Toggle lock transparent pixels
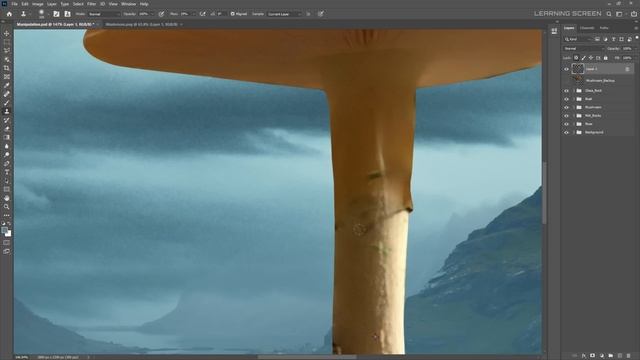 [576, 58]
